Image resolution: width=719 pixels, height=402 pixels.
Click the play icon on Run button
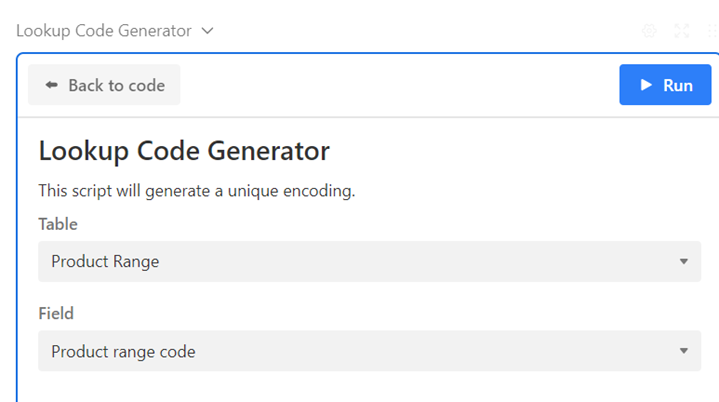click(x=646, y=85)
